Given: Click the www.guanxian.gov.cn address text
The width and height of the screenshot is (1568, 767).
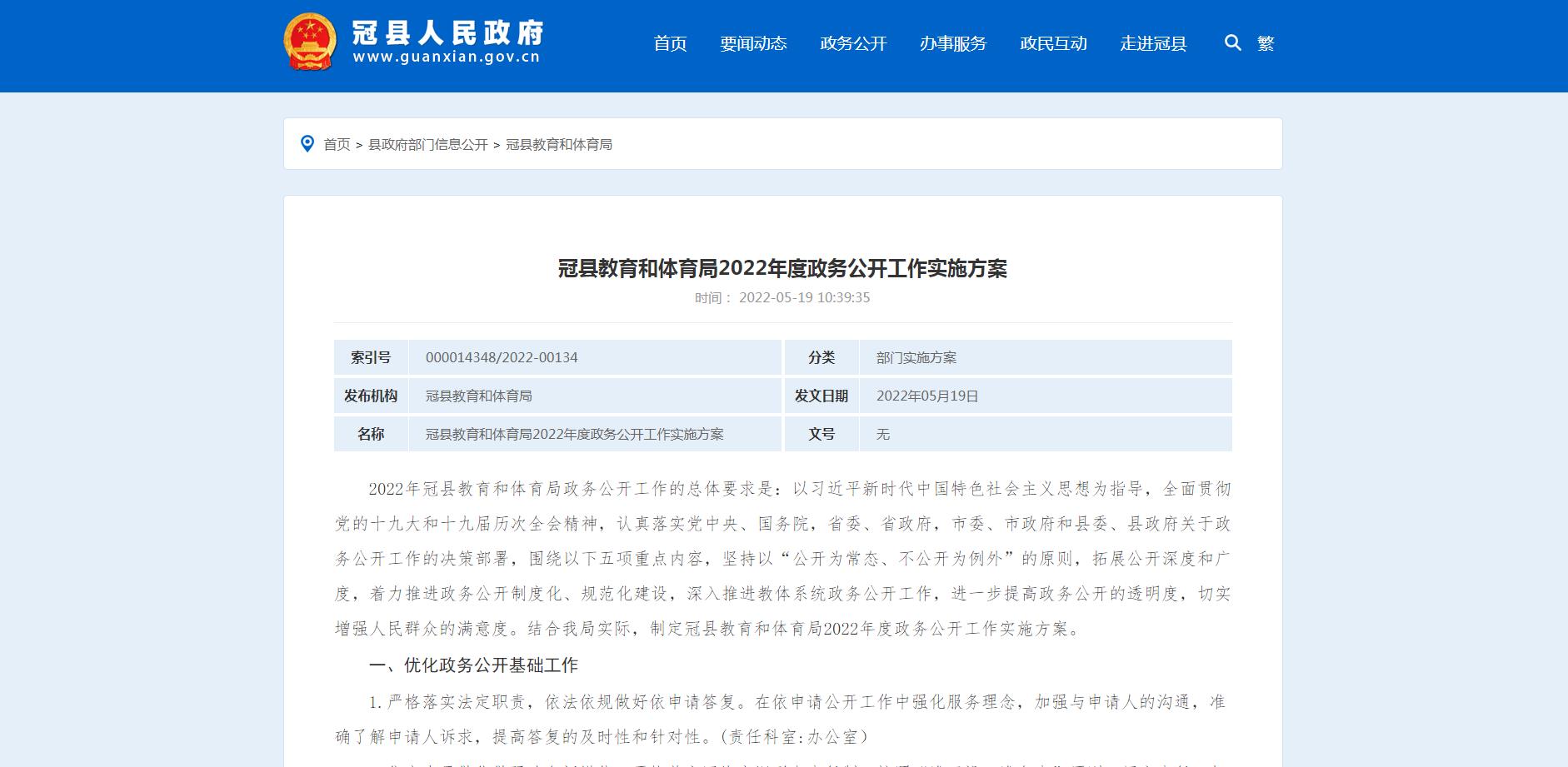Looking at the screenshot, I should pos(447,57).
